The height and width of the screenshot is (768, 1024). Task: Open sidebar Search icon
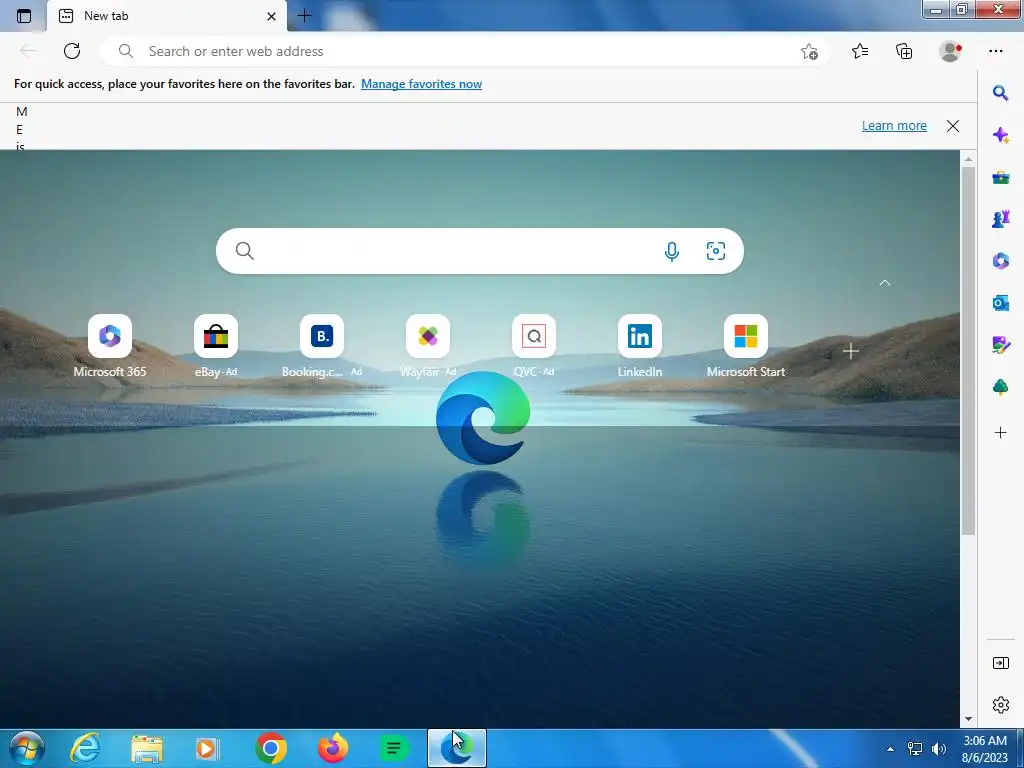1000,93
